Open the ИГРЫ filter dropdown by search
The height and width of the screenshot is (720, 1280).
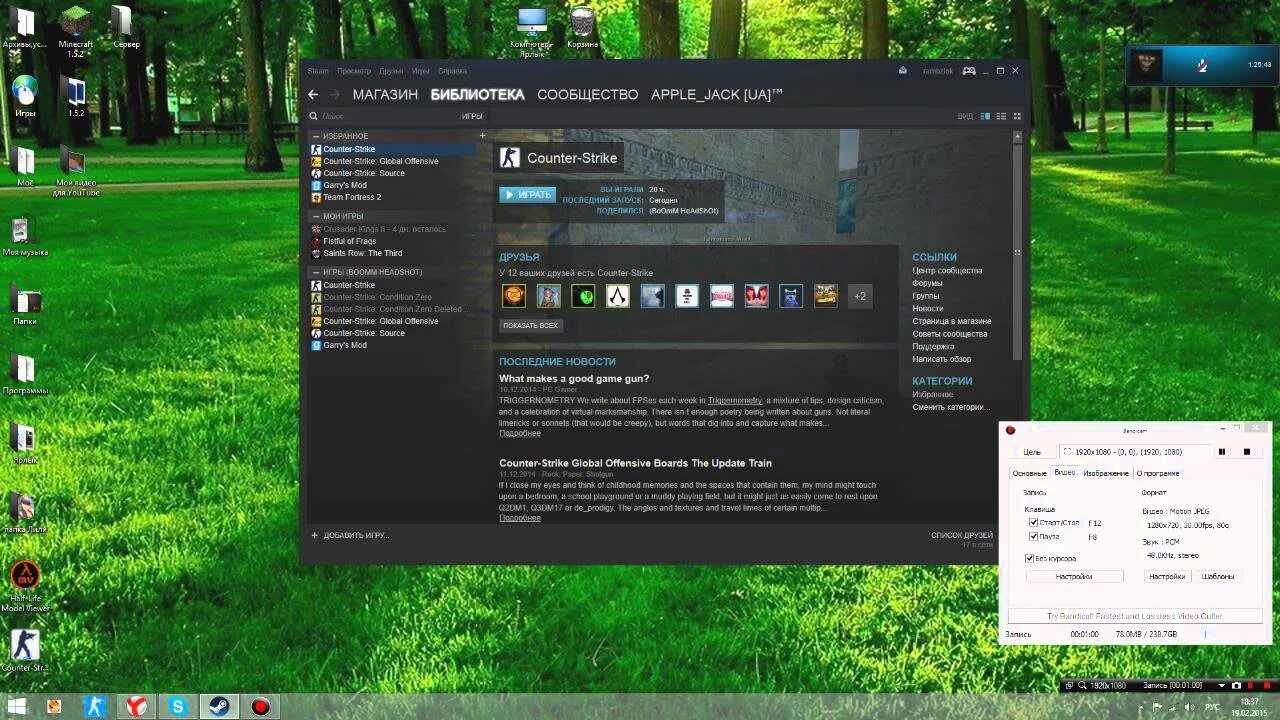(x=472, y=116)
